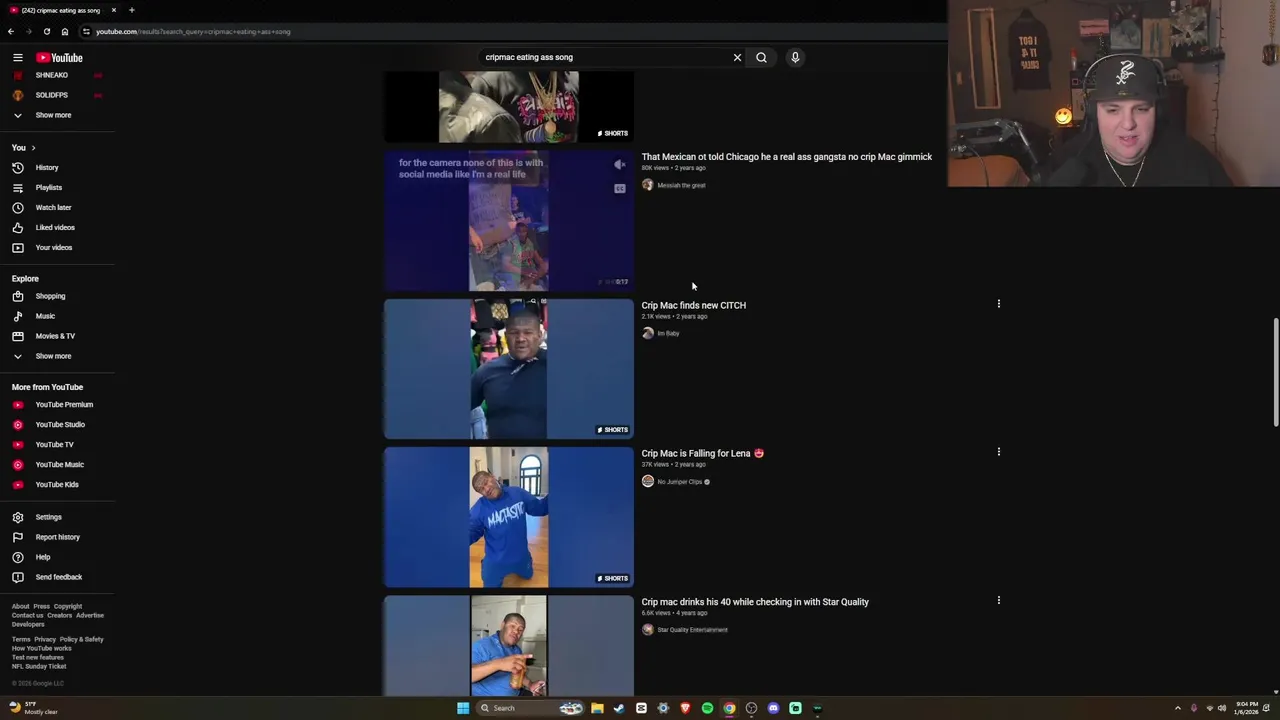Image resolution: width=1280 pixels, height=720 pixels.
Task: Mute the previewing Mexican ot video
Action: tap(620, 165)
